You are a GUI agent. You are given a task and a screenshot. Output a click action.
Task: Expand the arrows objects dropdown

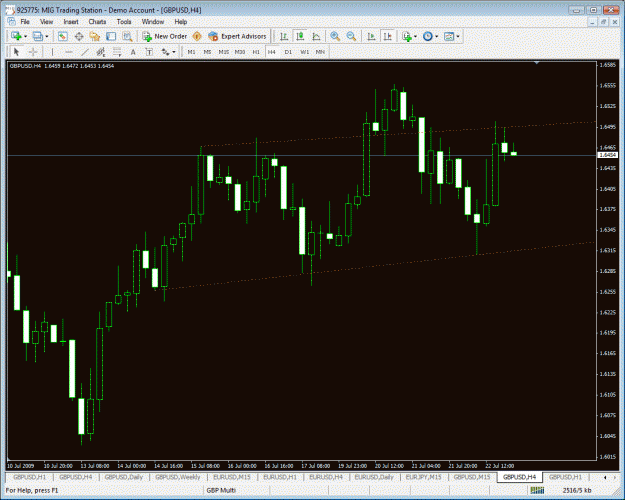(x=174, y=52)
